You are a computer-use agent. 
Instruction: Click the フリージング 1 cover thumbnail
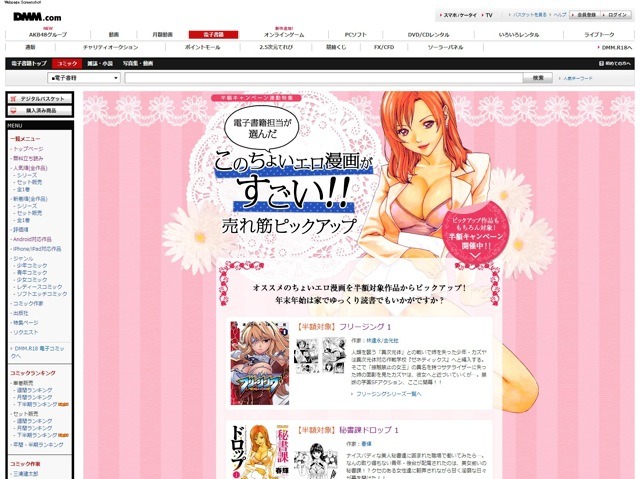click(260, 363)
